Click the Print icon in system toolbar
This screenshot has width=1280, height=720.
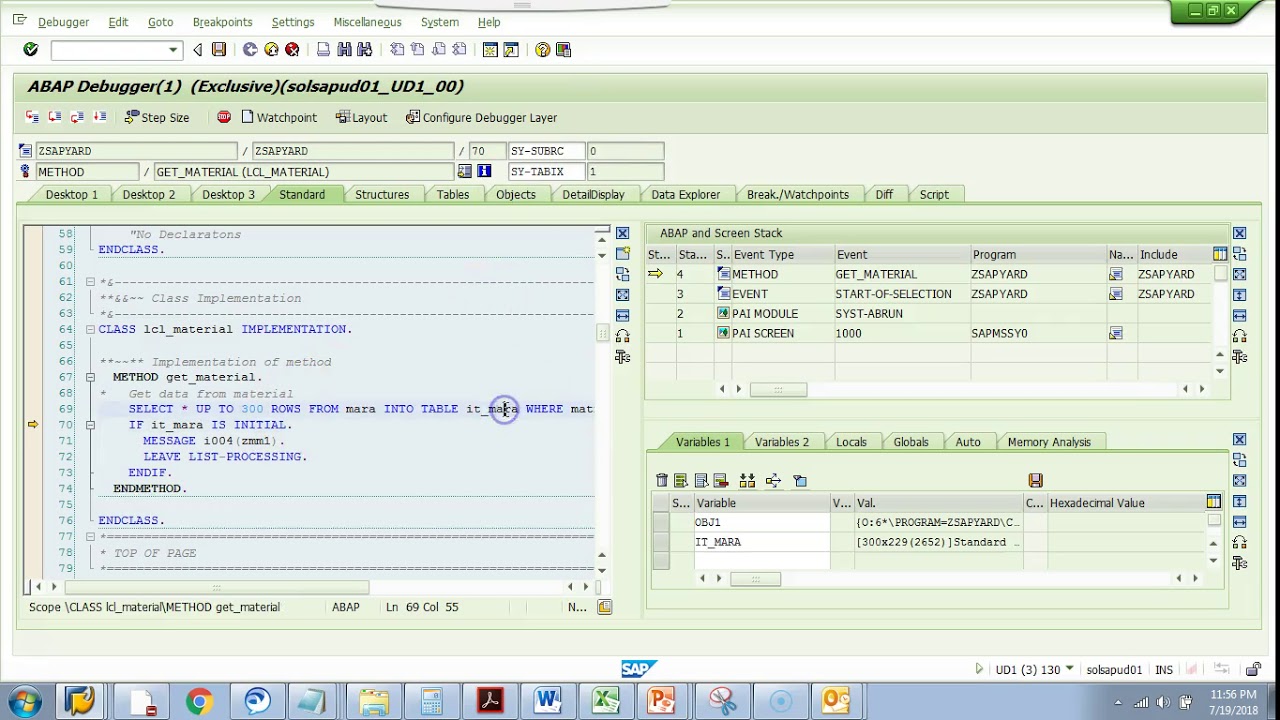pos(323,49)
